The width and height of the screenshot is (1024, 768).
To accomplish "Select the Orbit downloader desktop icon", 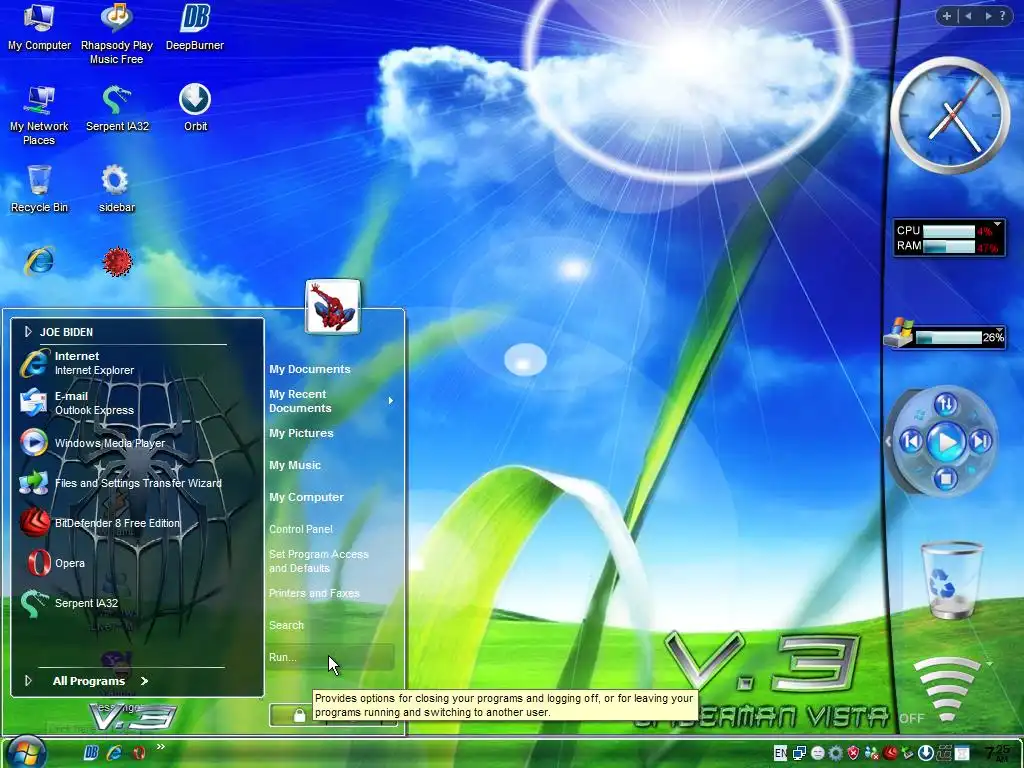I will 195,108.
